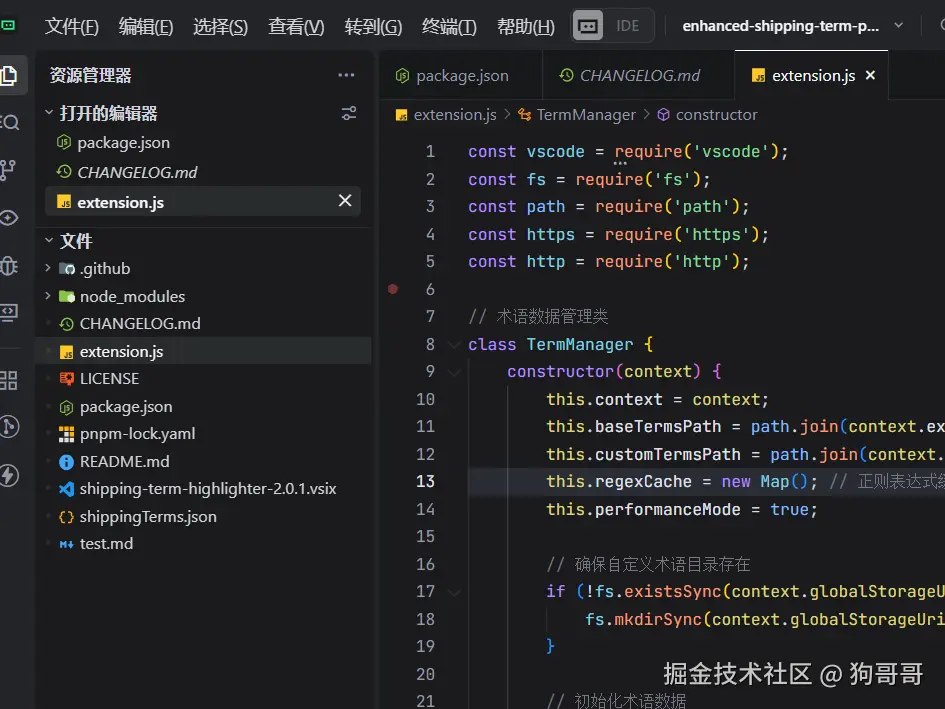Click the settings sliders icon beside 打开的编辑器
Viewport: 945px width, 709px height.
click(x=349, y=113)
